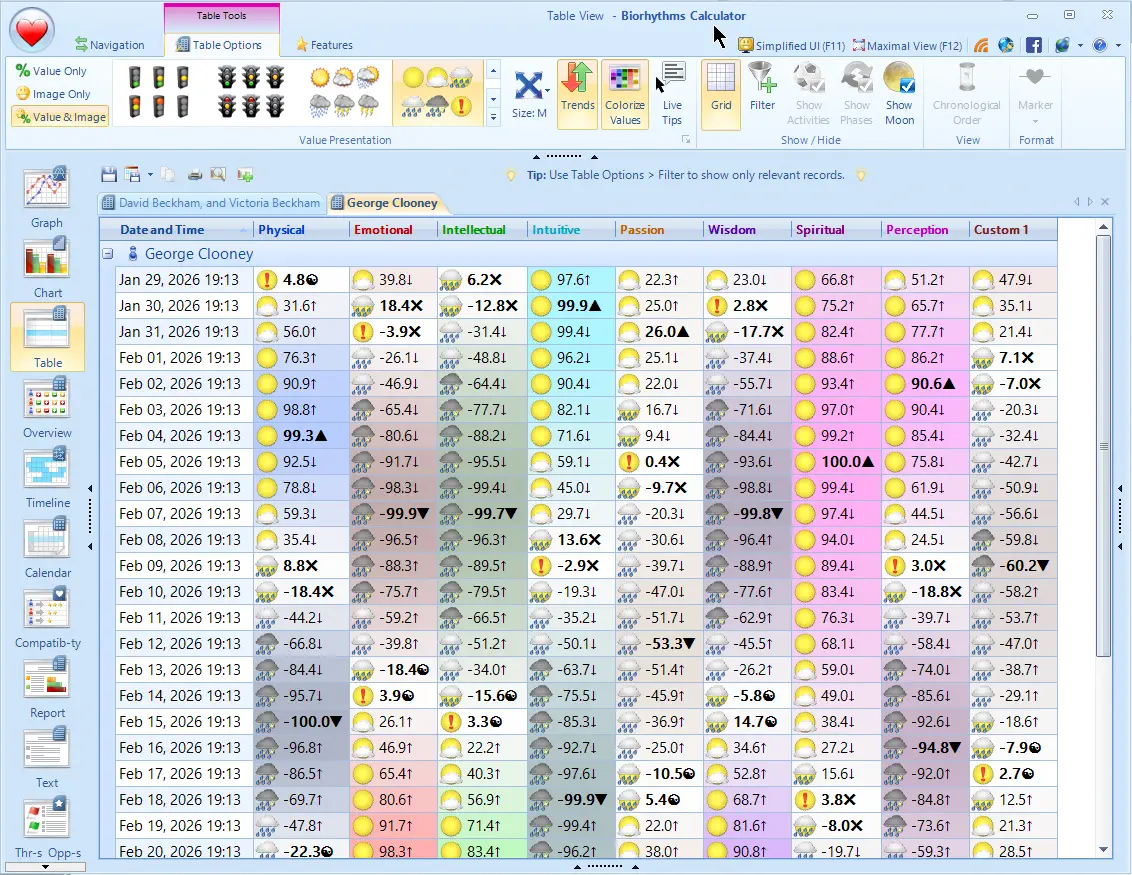Open the Filter tool

[x=762, y=92]
